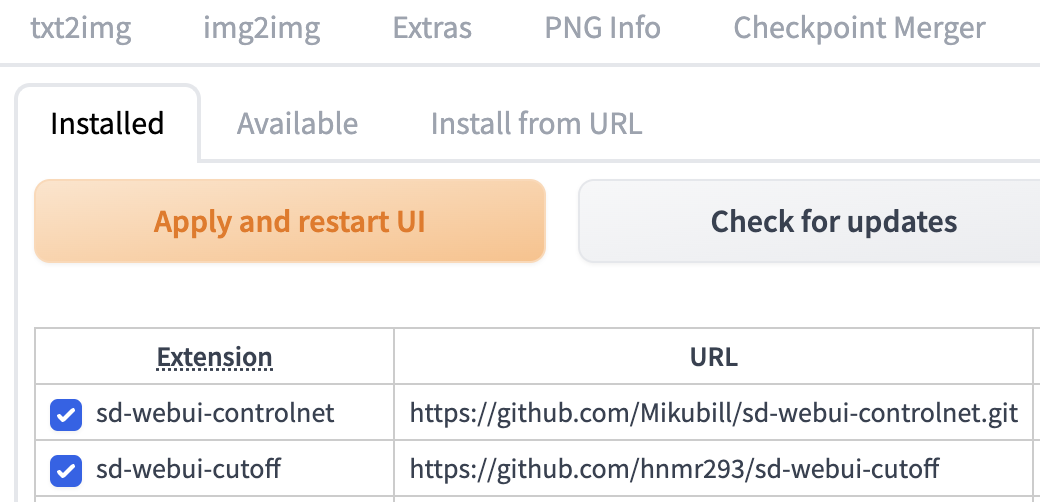
Task: Open the PNG Info tab
Action: point(602,28)
